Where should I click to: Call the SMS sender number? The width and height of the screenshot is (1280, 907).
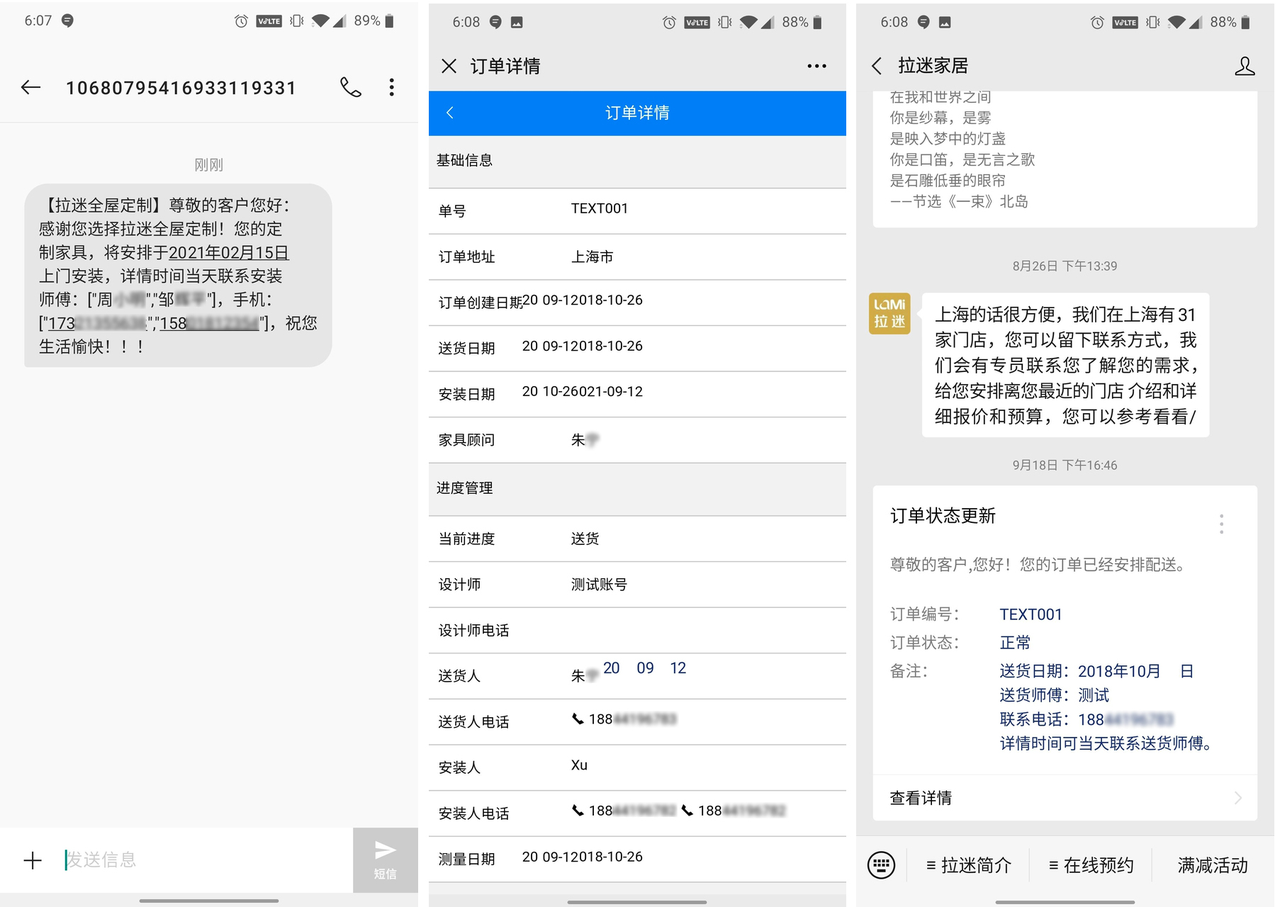pyautogui.click(x=350, y=87)
